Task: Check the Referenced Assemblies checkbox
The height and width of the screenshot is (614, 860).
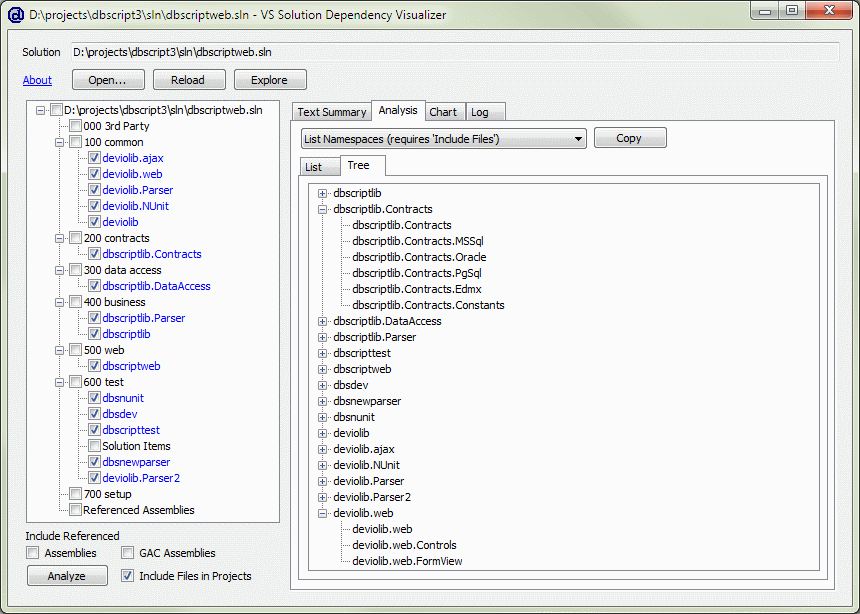Action: click(75, 510)
